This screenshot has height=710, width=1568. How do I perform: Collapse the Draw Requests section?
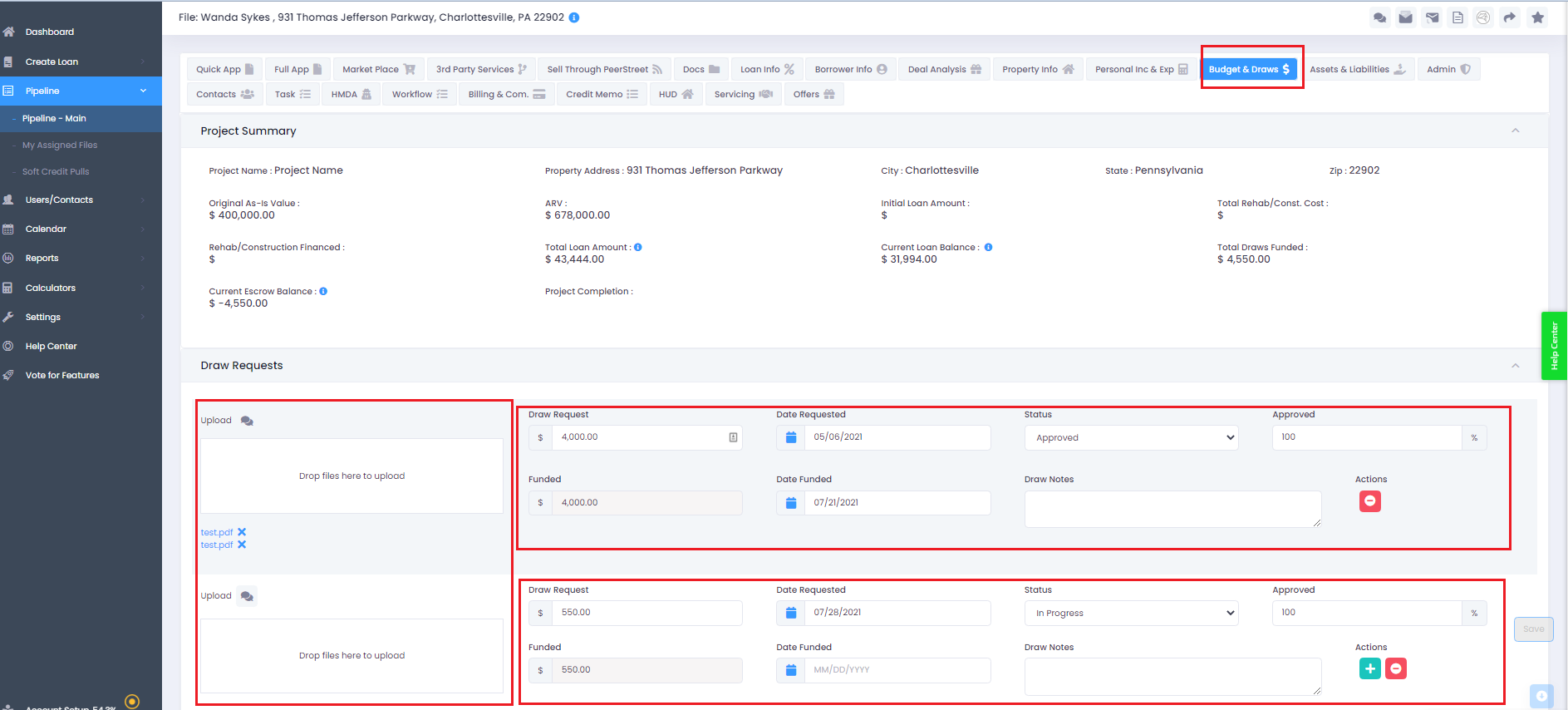1515,366
